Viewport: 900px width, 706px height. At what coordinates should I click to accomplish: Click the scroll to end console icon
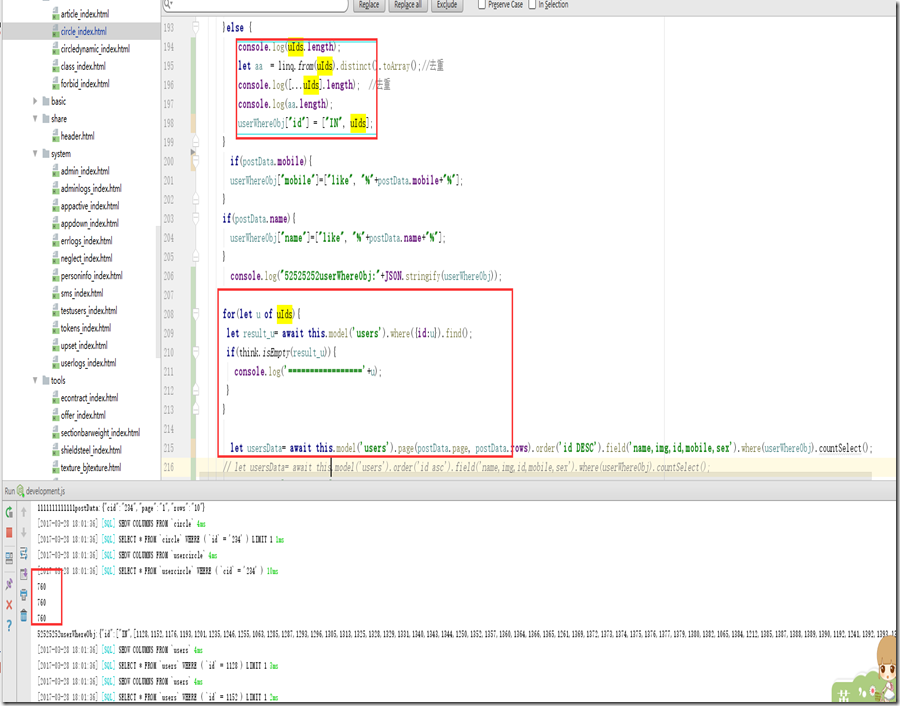tap(24, 574)
